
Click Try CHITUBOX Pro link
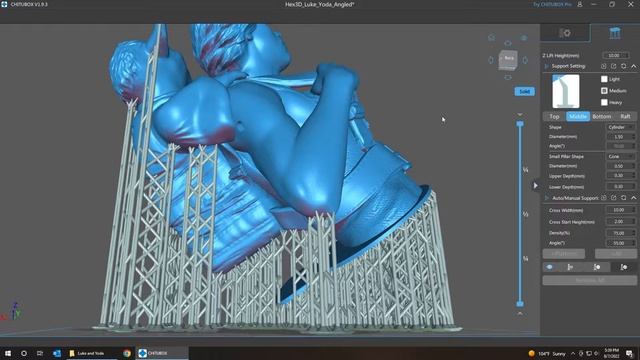click(552, 4)
